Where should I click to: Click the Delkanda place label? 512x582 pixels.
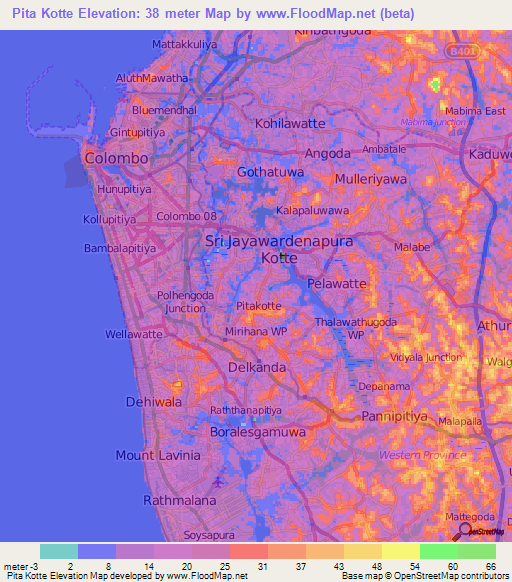257,367
